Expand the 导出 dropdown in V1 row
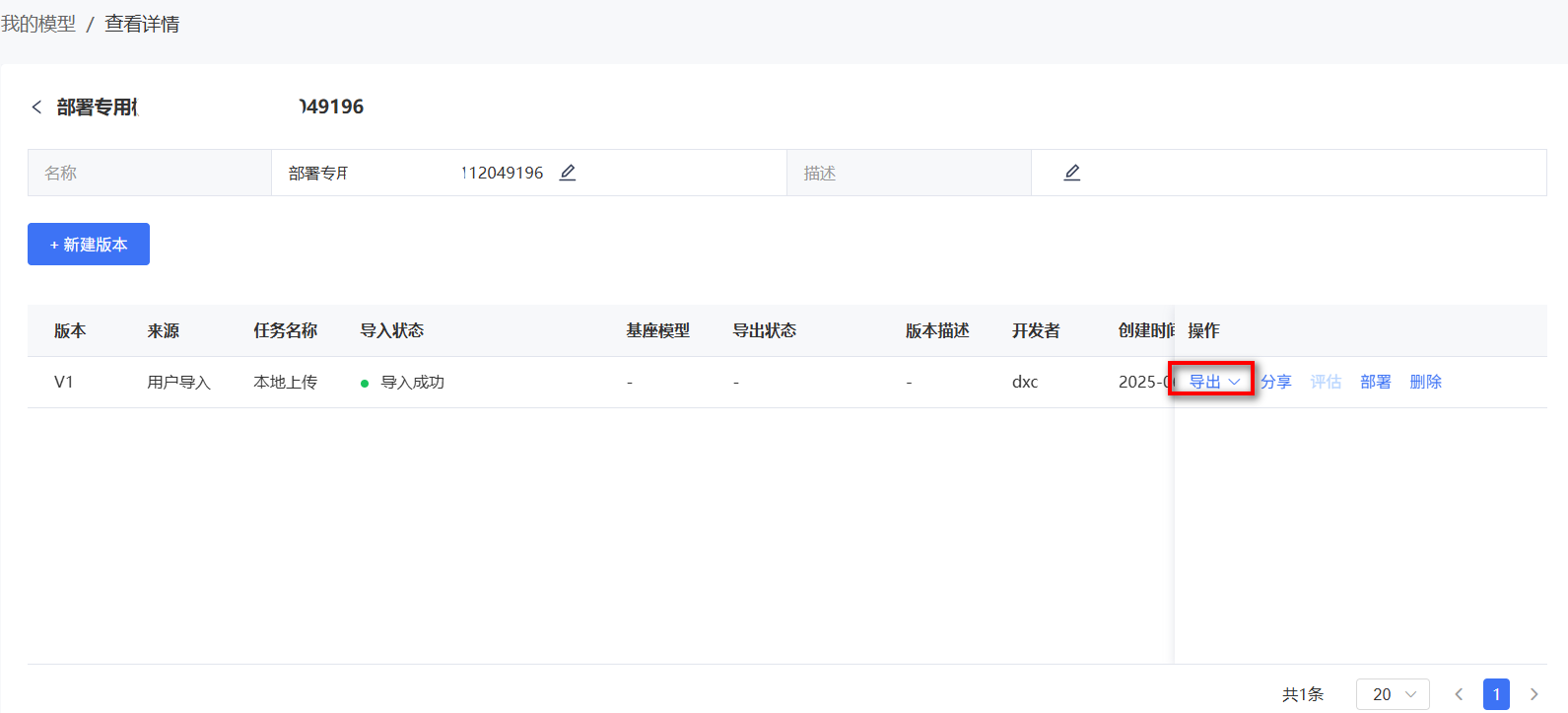The image size is (1568, 713). (x=1214, y=382)
